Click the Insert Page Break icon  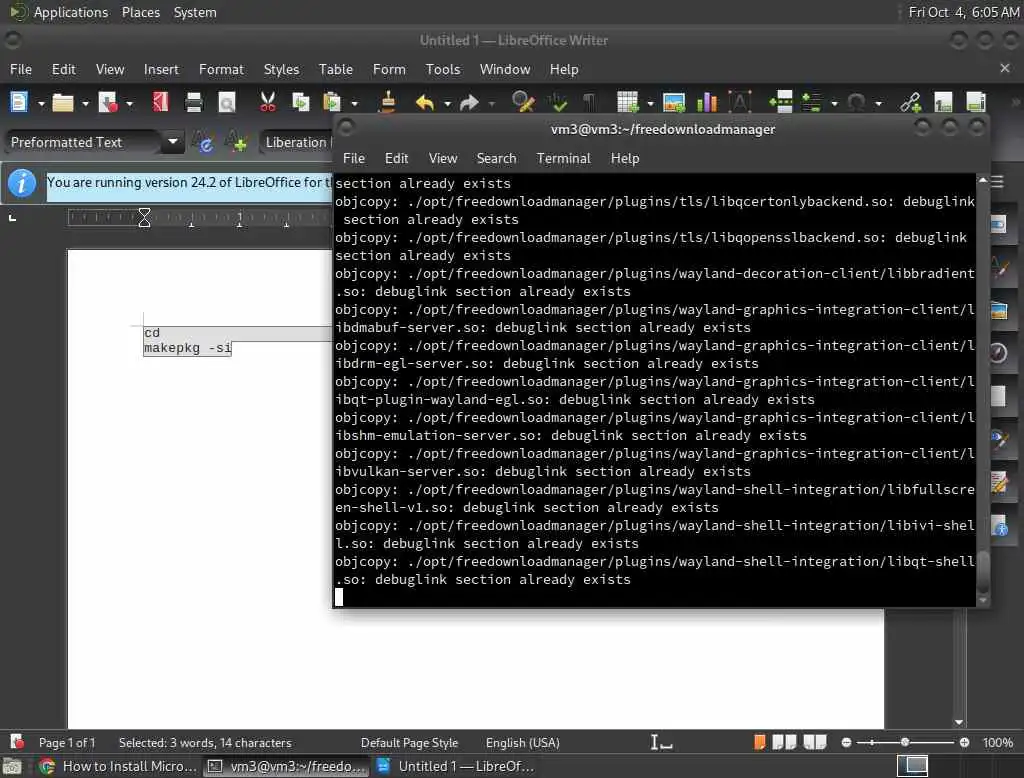pos(781,102)
